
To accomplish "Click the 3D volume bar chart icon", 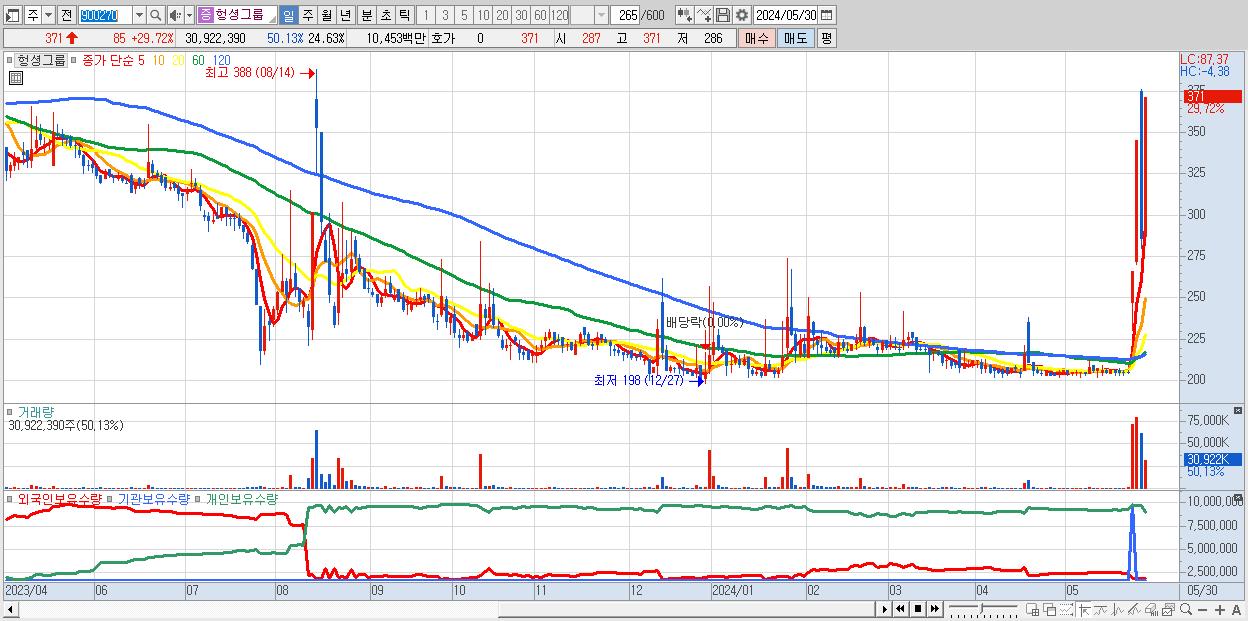I will click(1152, 609).
